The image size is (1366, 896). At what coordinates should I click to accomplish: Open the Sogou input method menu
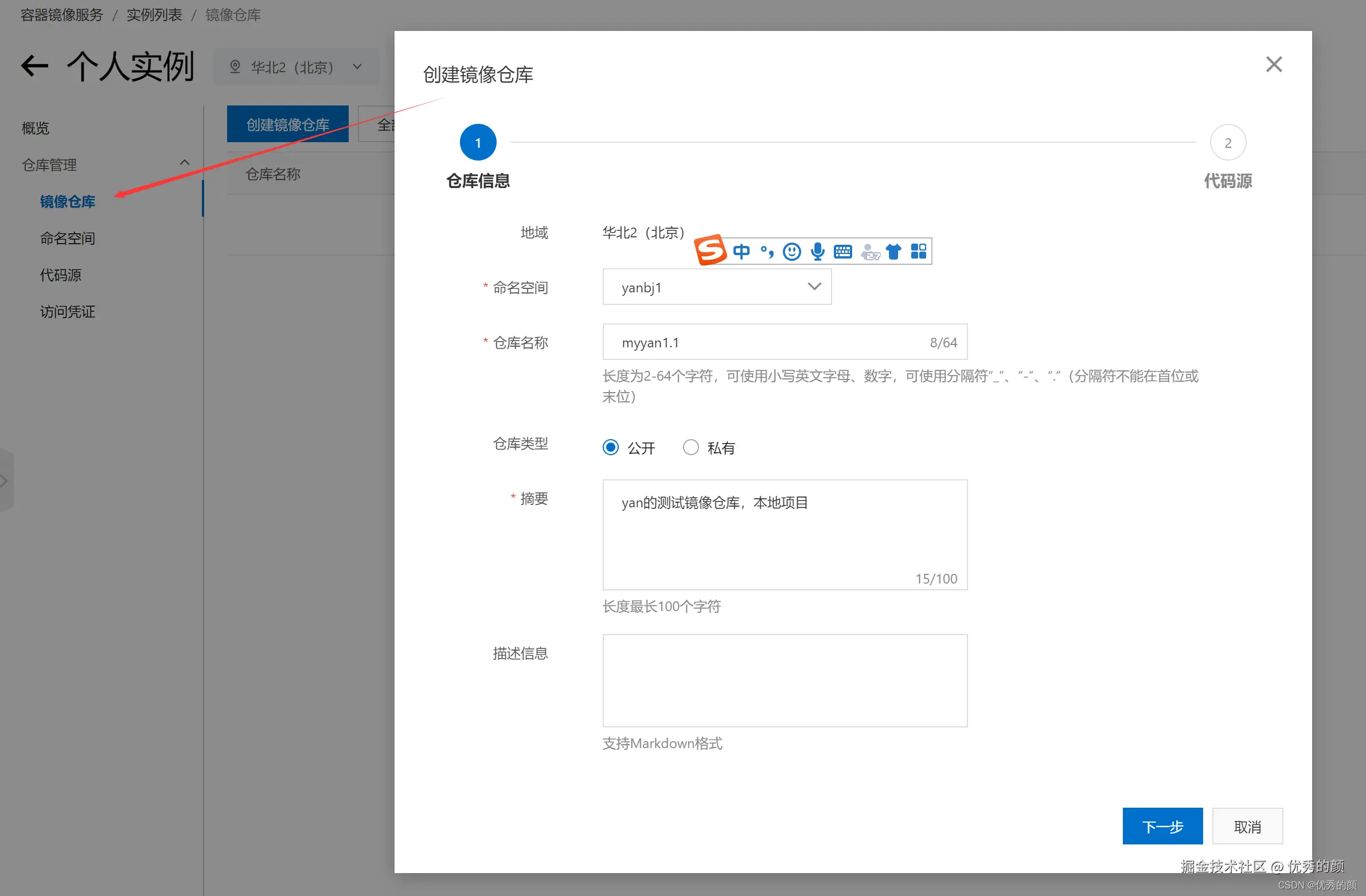point(710,251)
